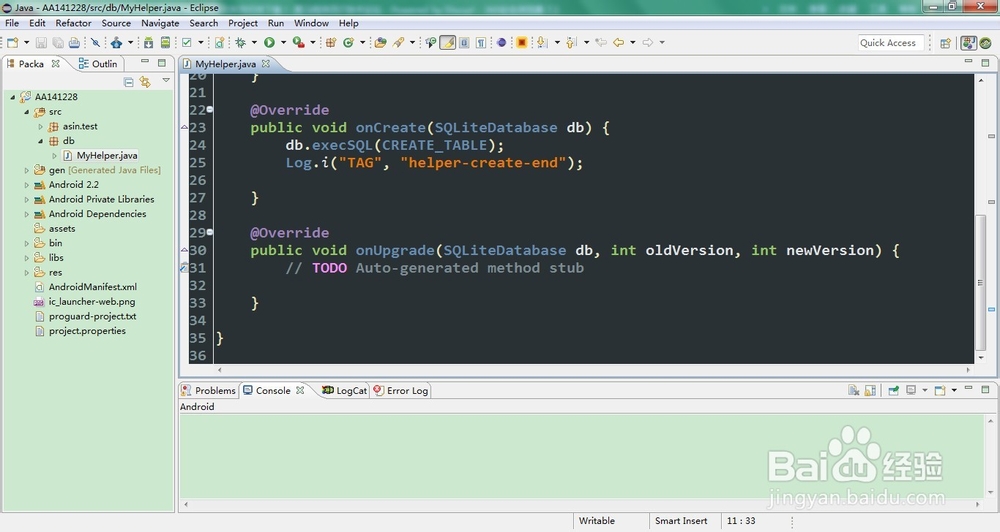Click the Open Perspective icon

945,43
